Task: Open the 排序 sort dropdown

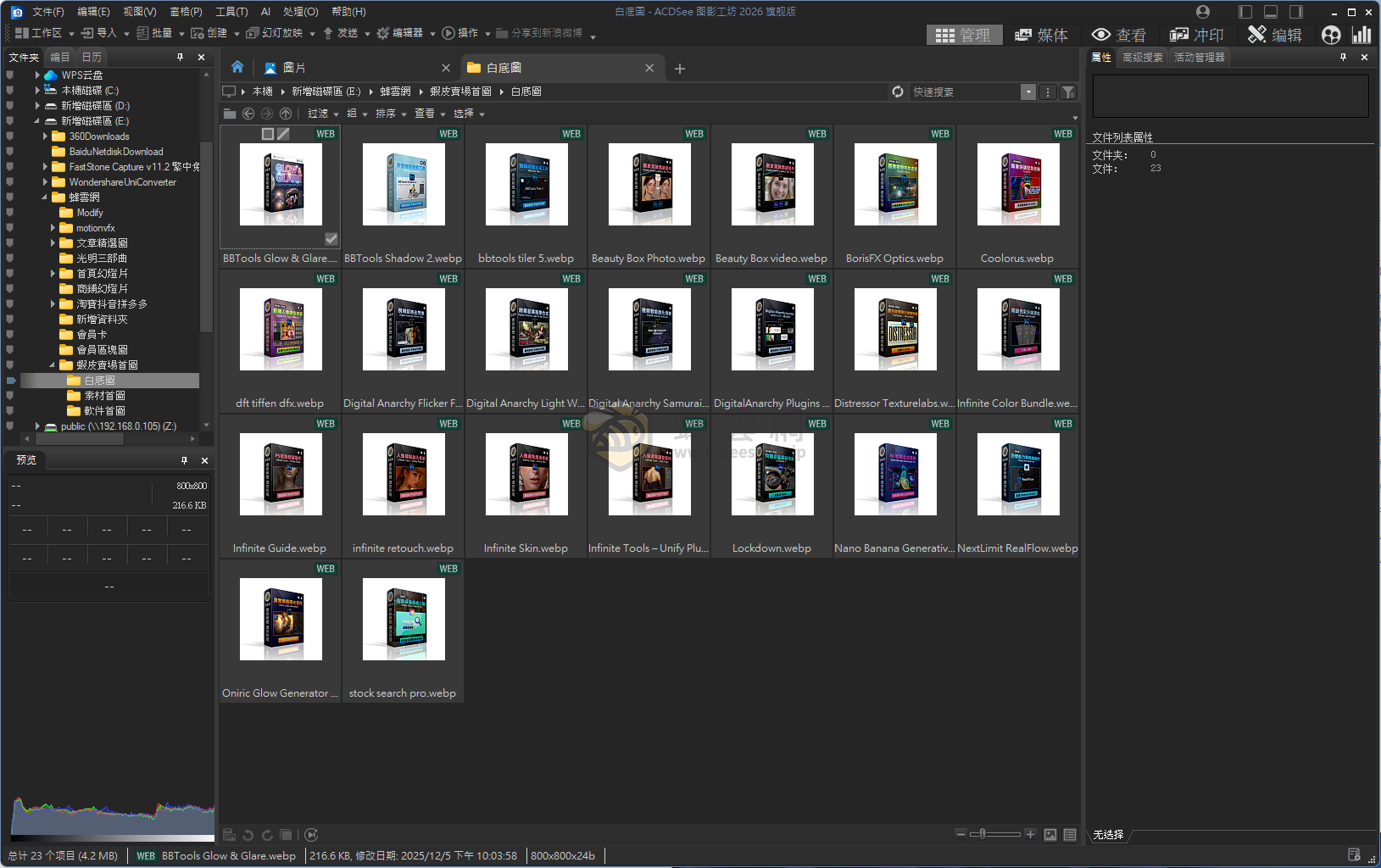Action: click(391, 114)
